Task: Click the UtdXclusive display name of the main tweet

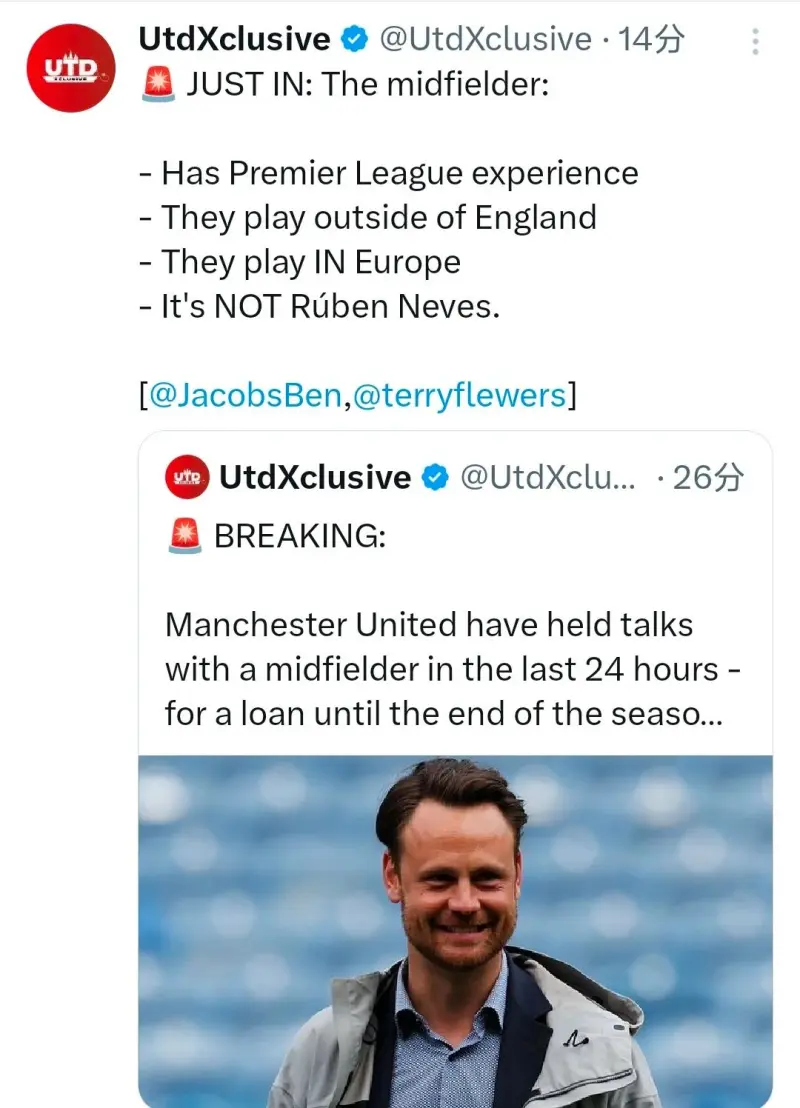Action: click(x=235, y=40)
